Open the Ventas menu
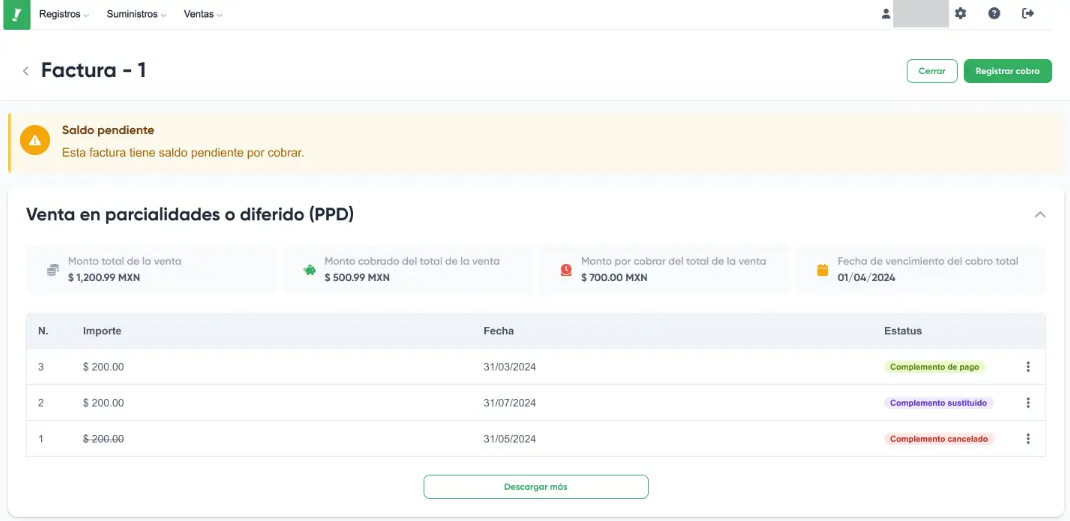This screenshot has height=521, width=1070. pyautogui.click(x=203, y=14)
